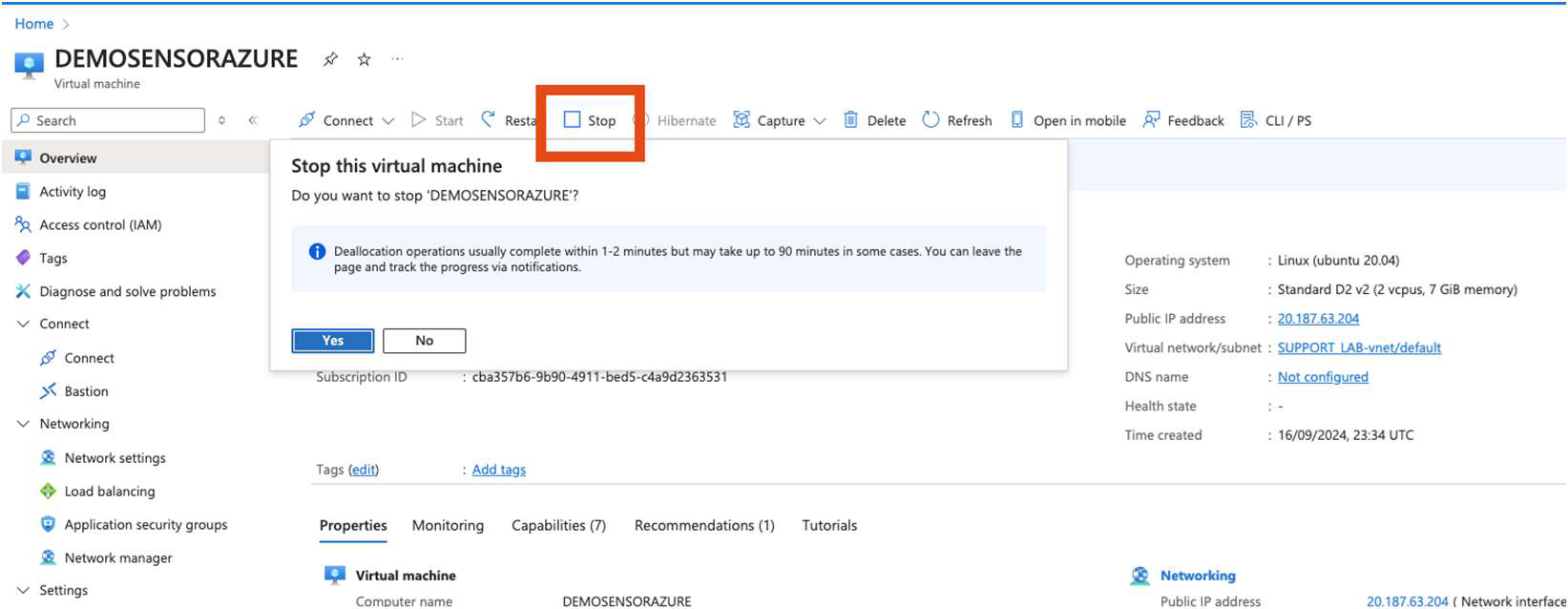Switch to the Recommendations (1) tab
Screen dimensions: 1568x609
(x=704, y=526)
